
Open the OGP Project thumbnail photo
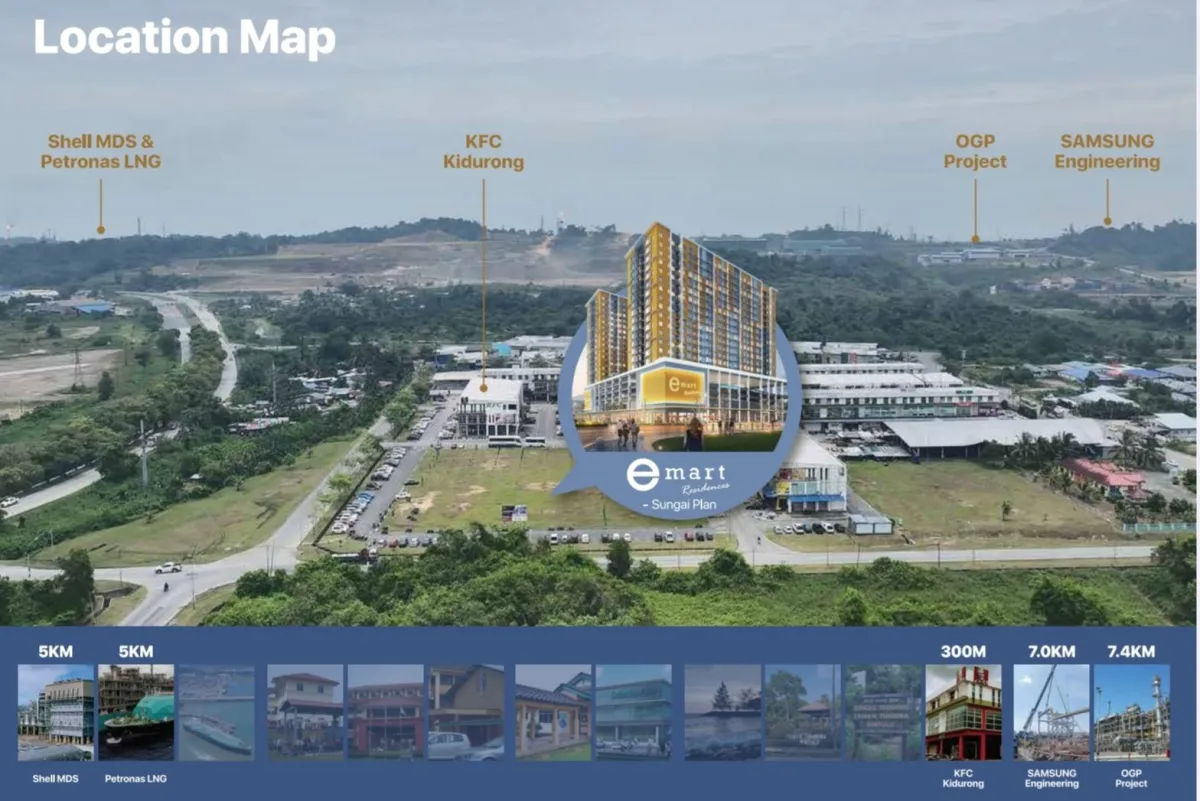click(1131, 713)
